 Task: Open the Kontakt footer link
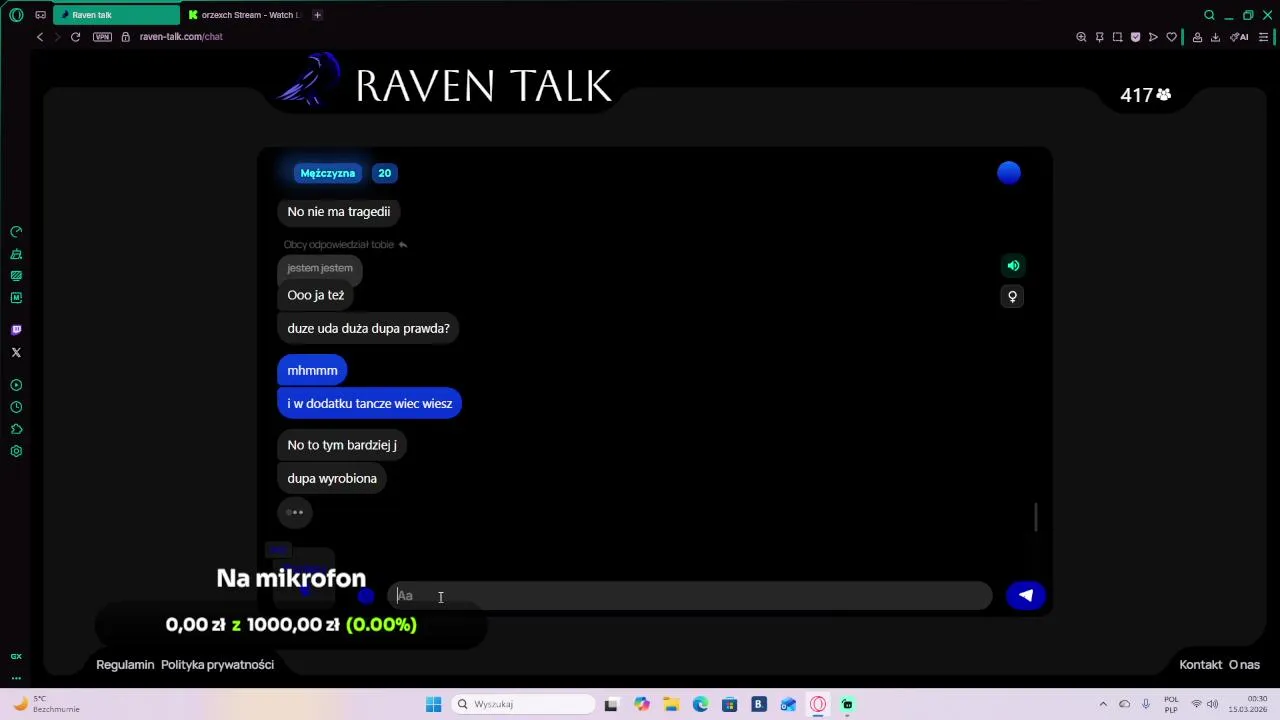[x=1201, y=665]
